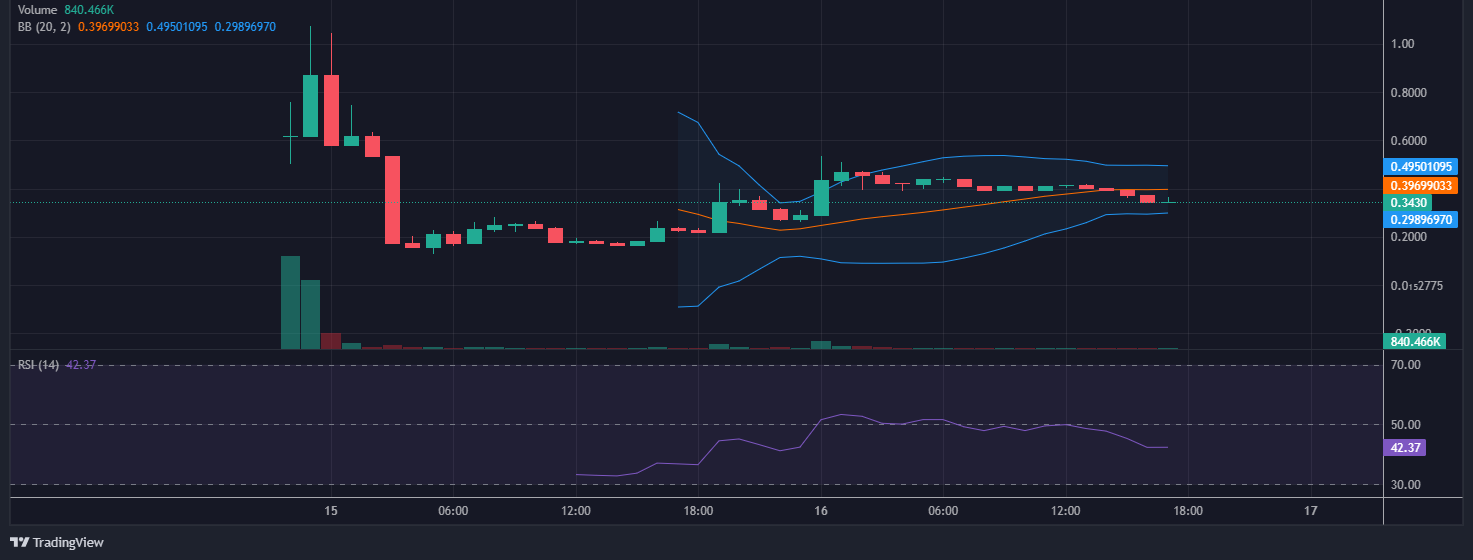Click the date label 17 on time axis
The image size is (1473, 560).
1311,511
